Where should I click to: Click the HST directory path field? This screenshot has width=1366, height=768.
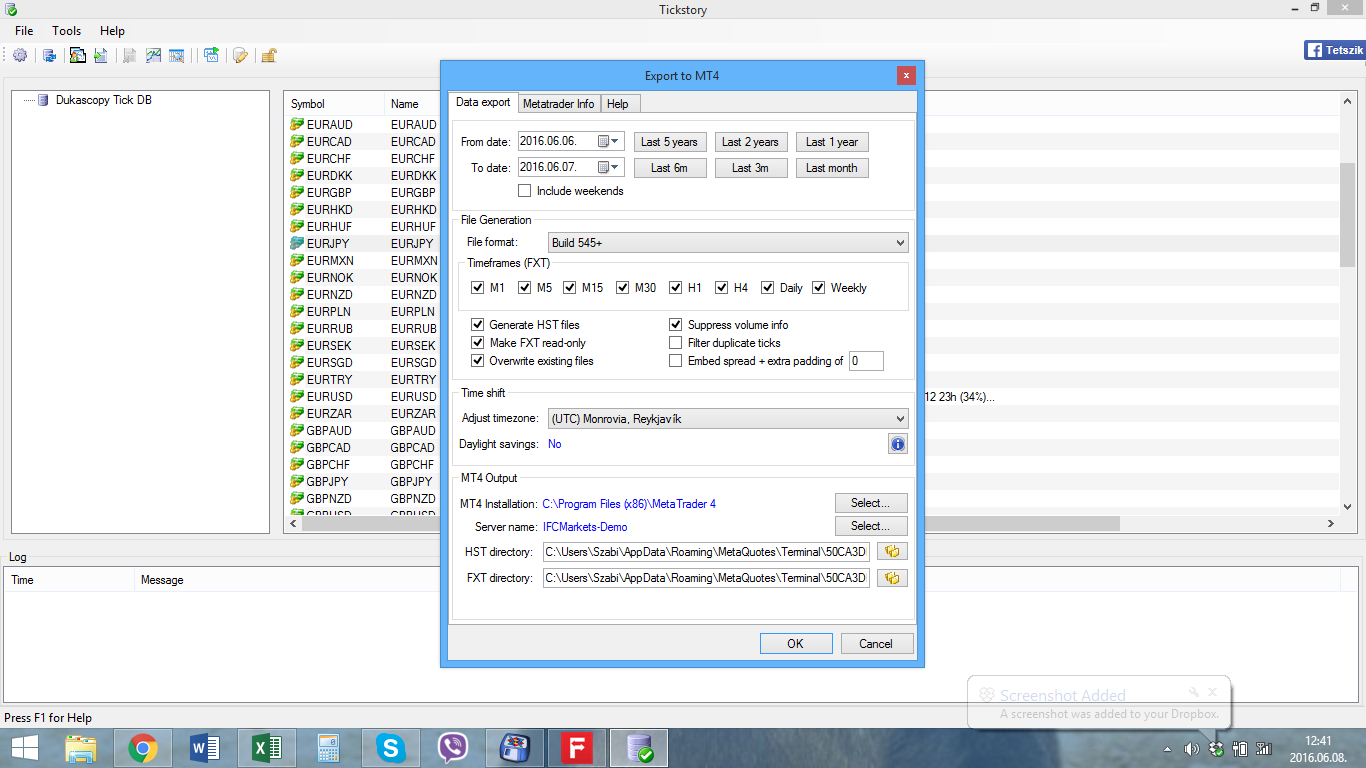(707, 552)
